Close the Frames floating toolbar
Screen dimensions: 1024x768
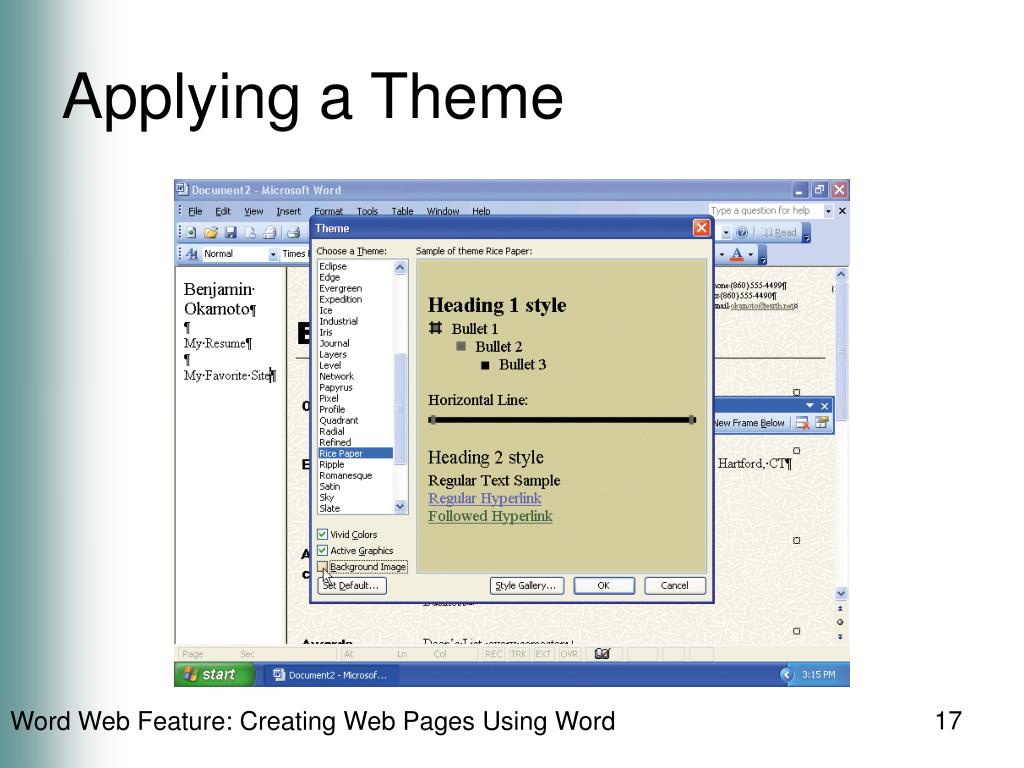coord(825,406)
